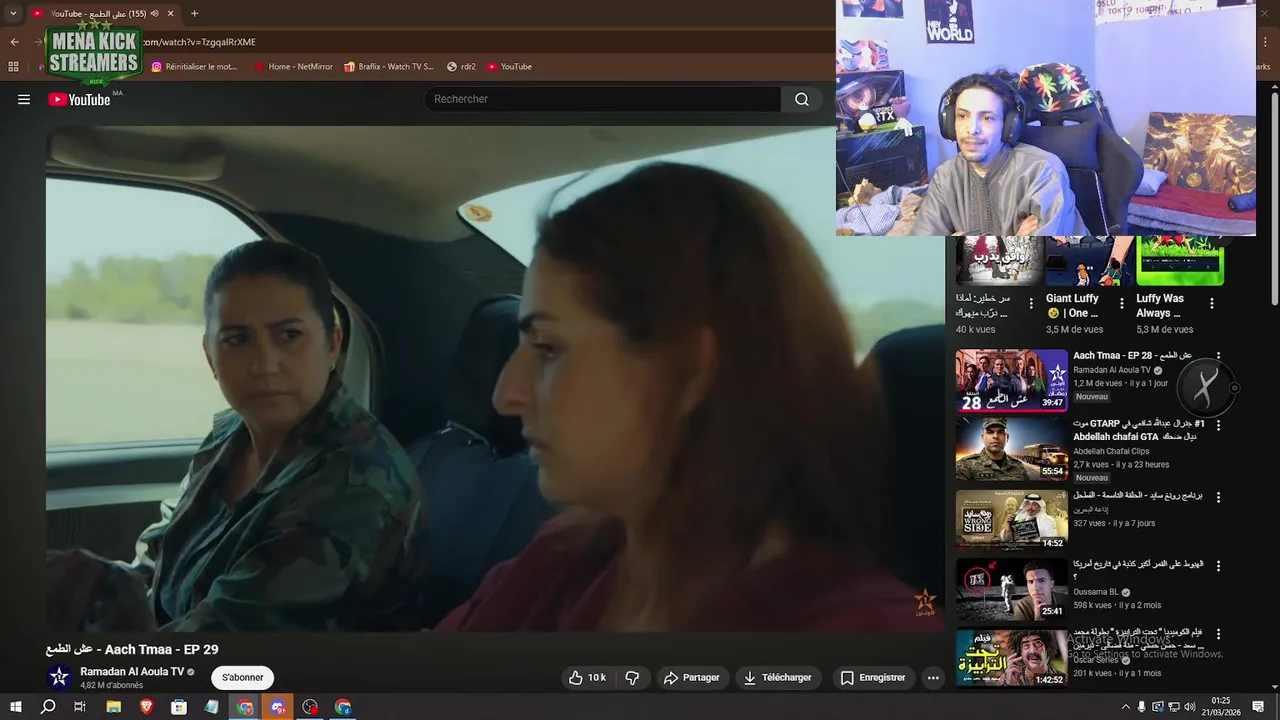Open options menu for 40 k vues video
This screenshot has width=1280, height=720.
(x=1031, y=303)
